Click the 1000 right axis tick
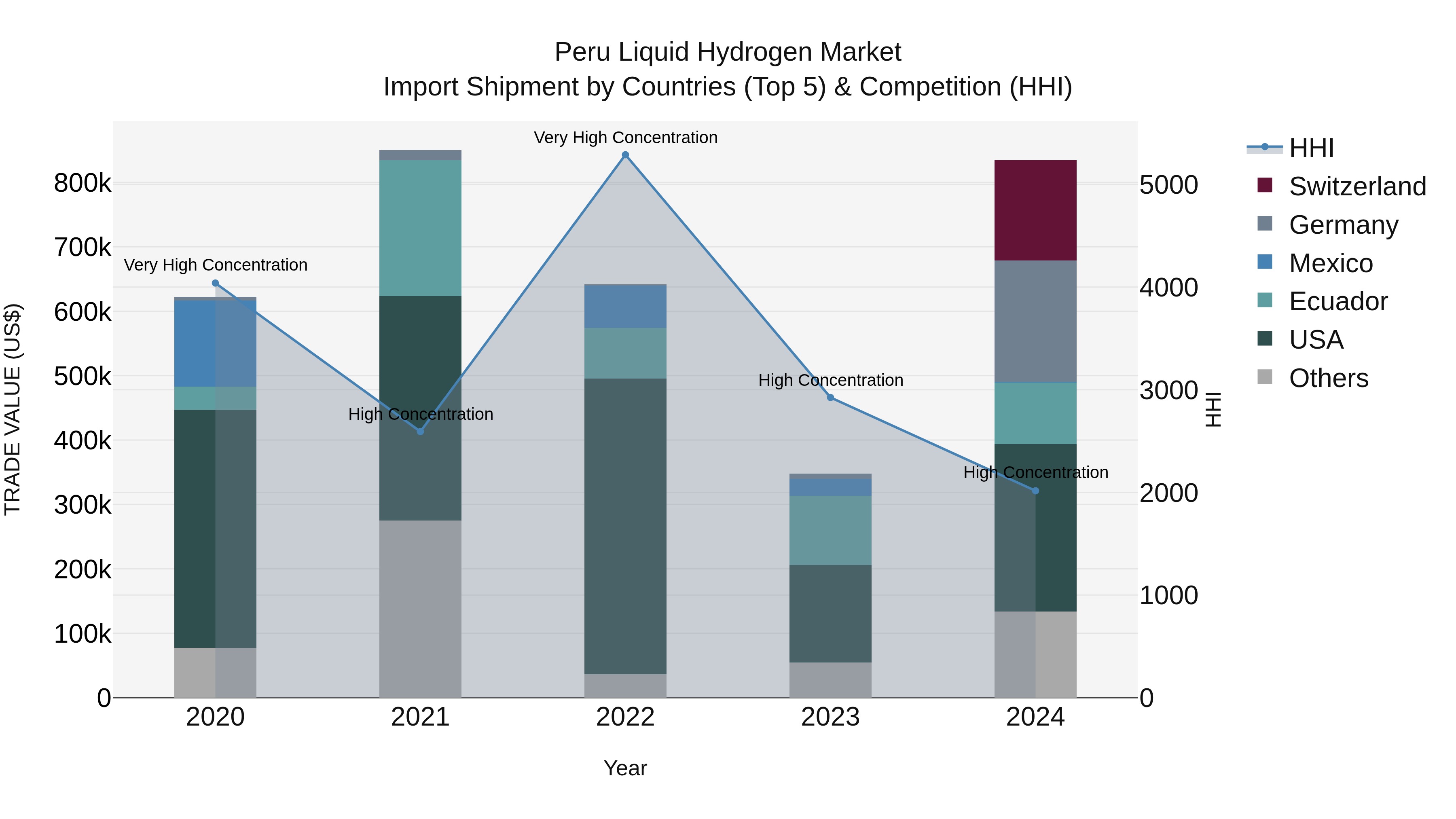This screenshot has height=819, width=1456. click(1169, 595)
